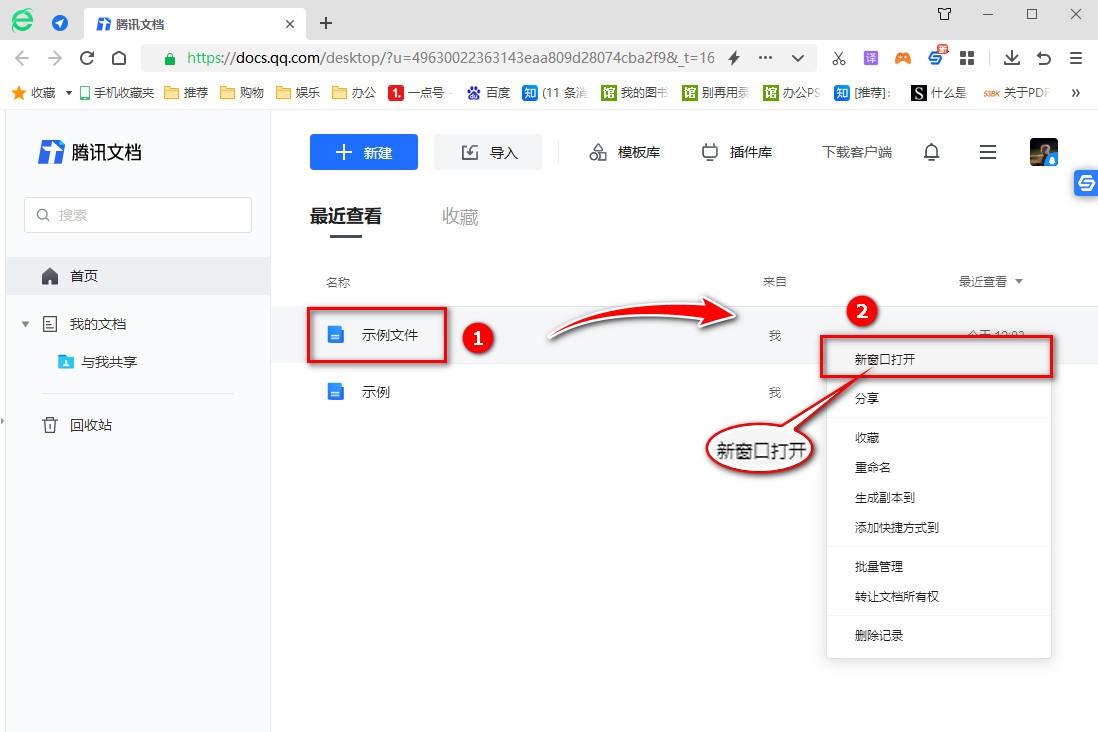Open the Tencent Docs hamburger menu
Viewport: 1098px width, 732px height.
point(987,151)
